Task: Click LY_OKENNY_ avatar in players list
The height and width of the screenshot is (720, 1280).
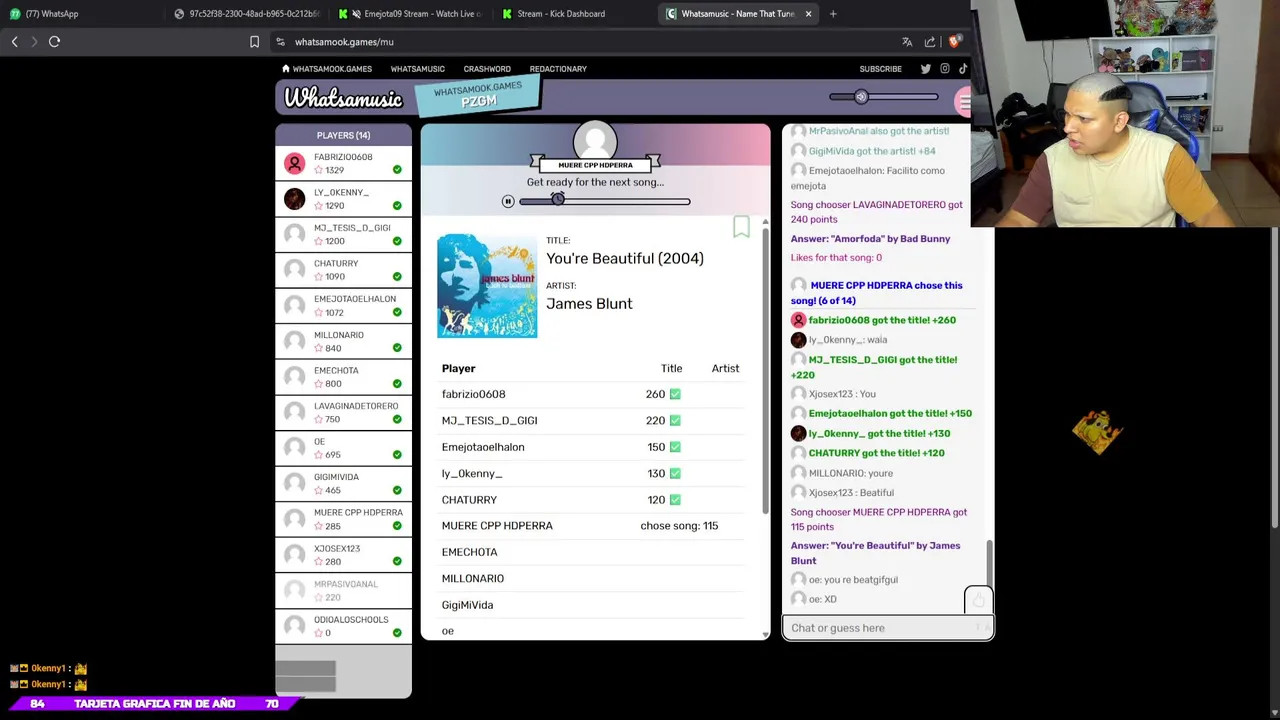Action: click(294, 198)
